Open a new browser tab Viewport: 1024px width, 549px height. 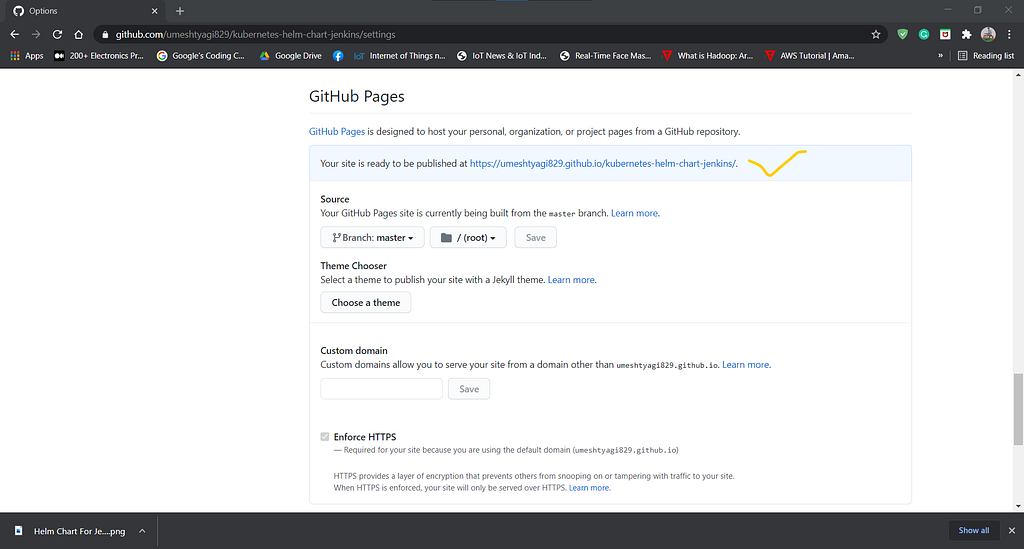[180, 11]
